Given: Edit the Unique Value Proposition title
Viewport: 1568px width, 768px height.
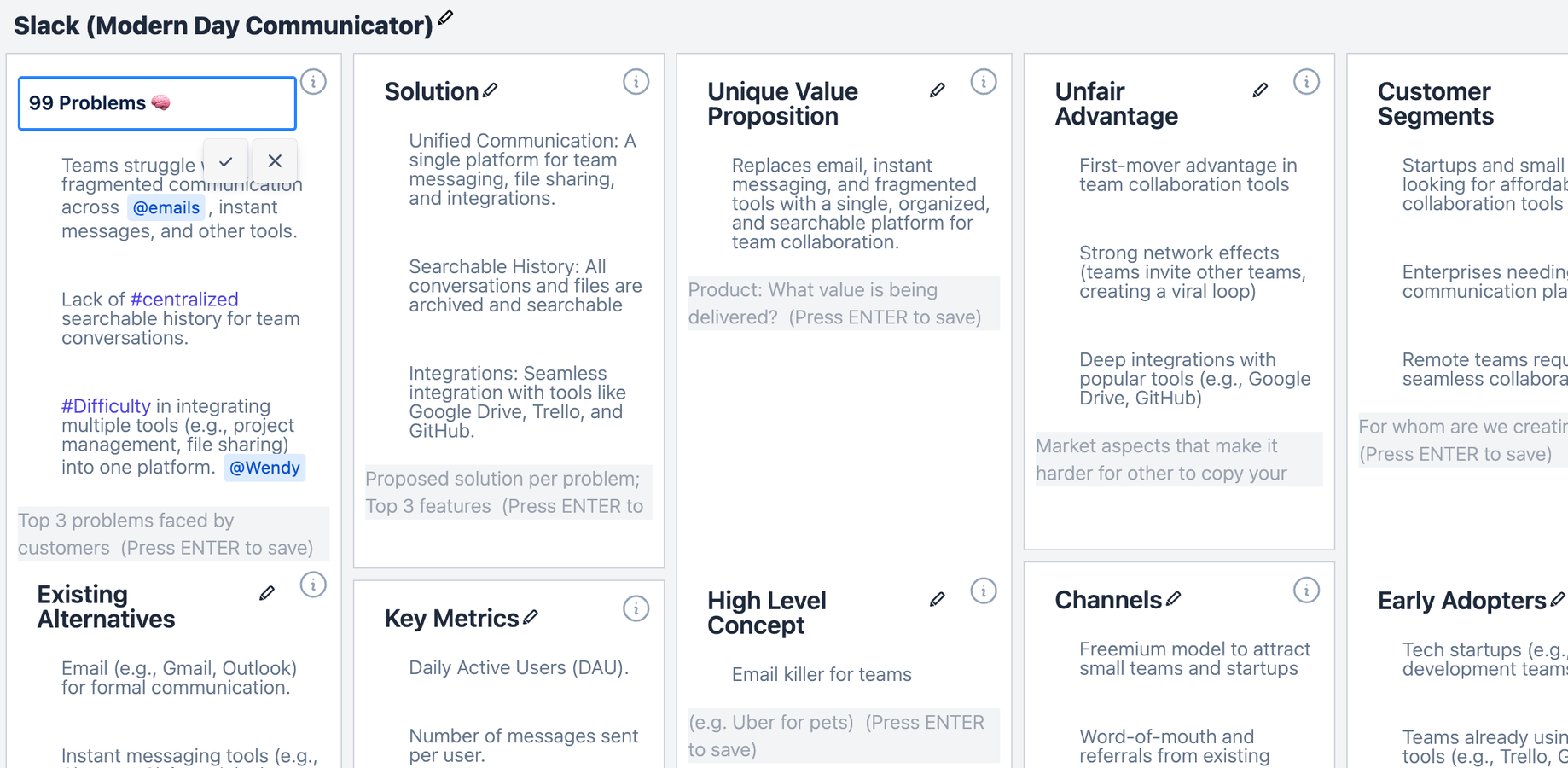Looking at the screenshot, I should 938,90.
